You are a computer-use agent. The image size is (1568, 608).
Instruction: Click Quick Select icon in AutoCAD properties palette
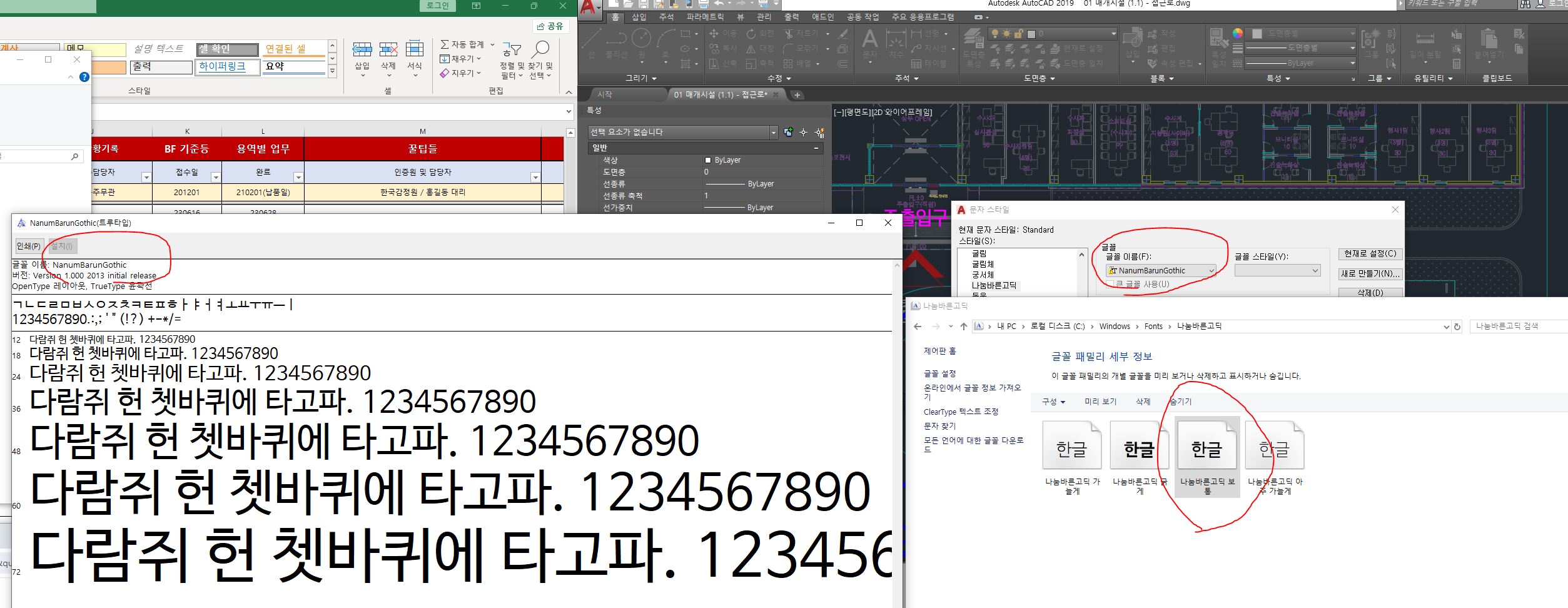click(819, 133)
